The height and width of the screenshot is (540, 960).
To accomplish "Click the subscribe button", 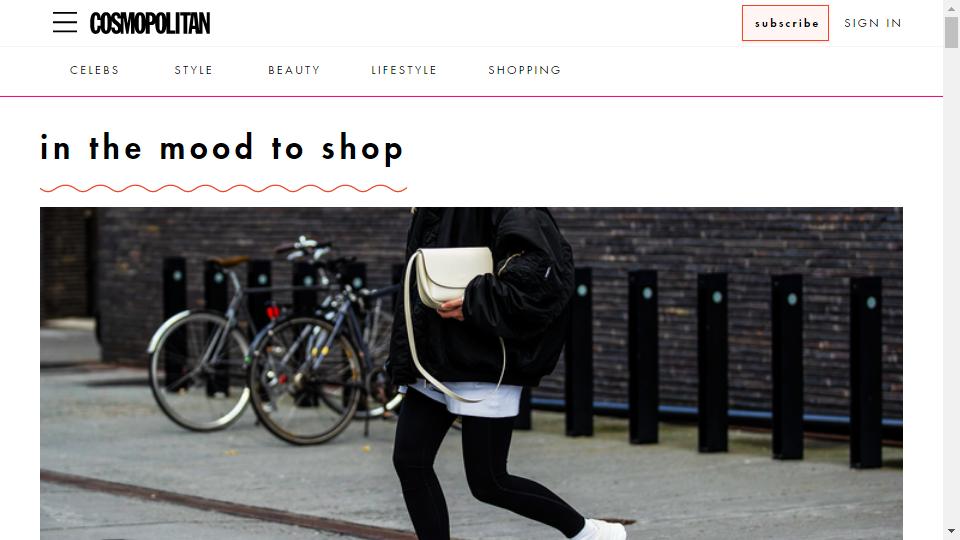I will pyautogui.click(x=786, y=23).
